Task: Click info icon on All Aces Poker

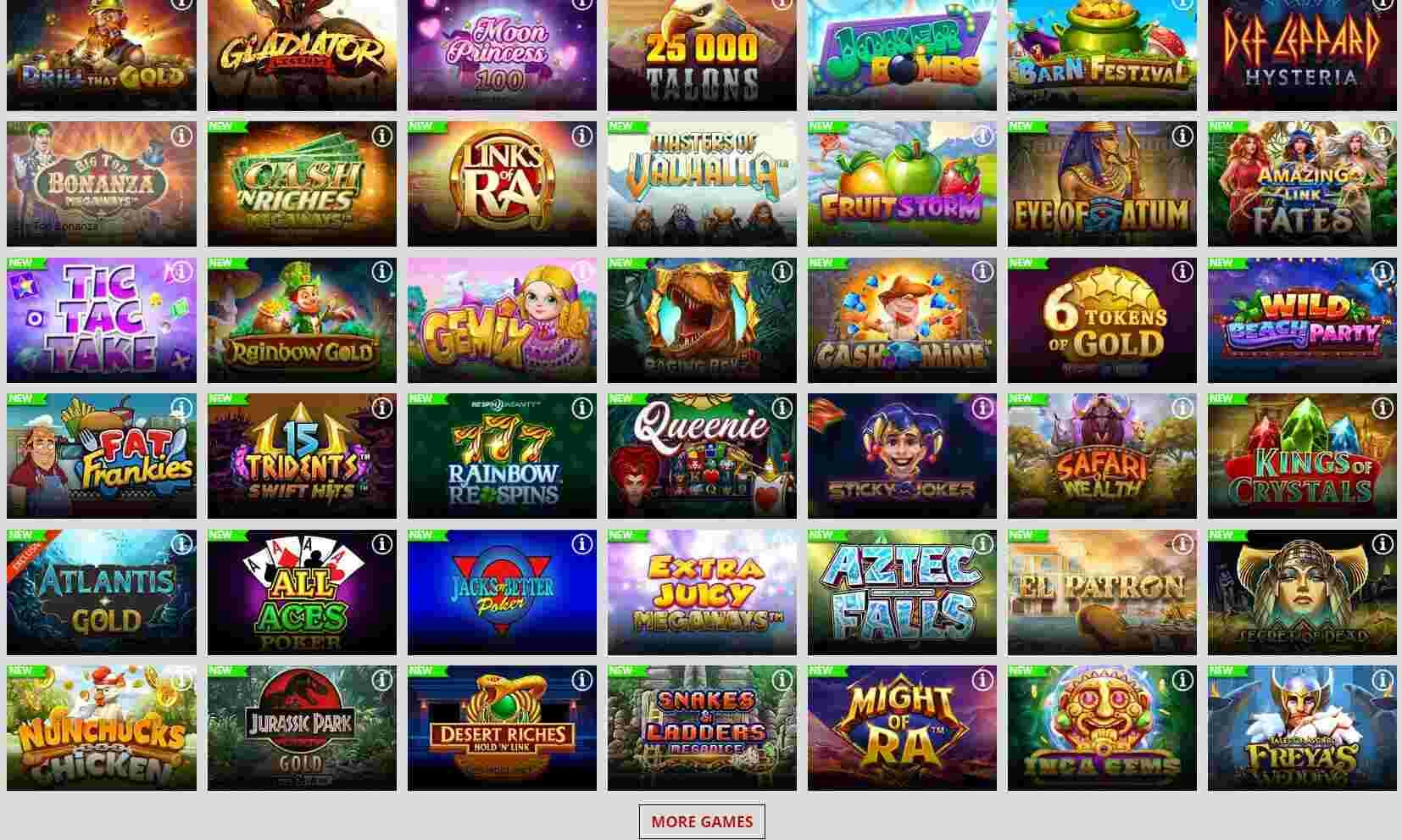Action: pyautogui.click(x=381, y=544)
